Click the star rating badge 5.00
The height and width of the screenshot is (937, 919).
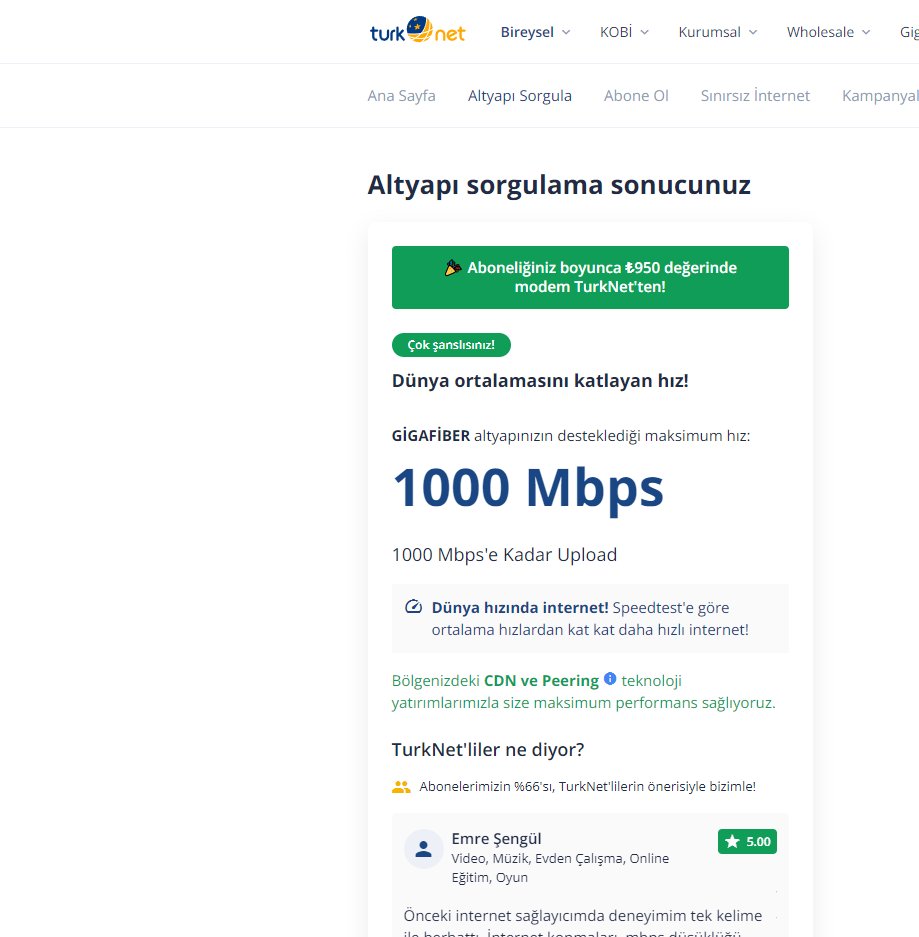pyautogui.click(x=747, y=841)
